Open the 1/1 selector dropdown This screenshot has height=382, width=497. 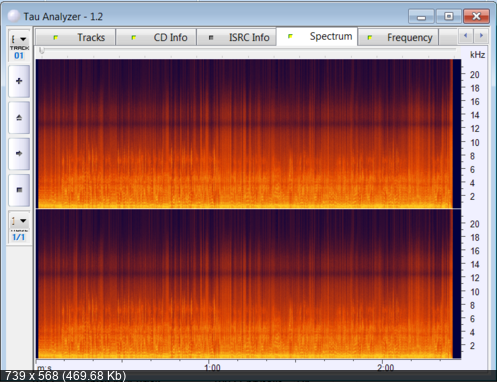pyautogui.click(x=19, y=221)
